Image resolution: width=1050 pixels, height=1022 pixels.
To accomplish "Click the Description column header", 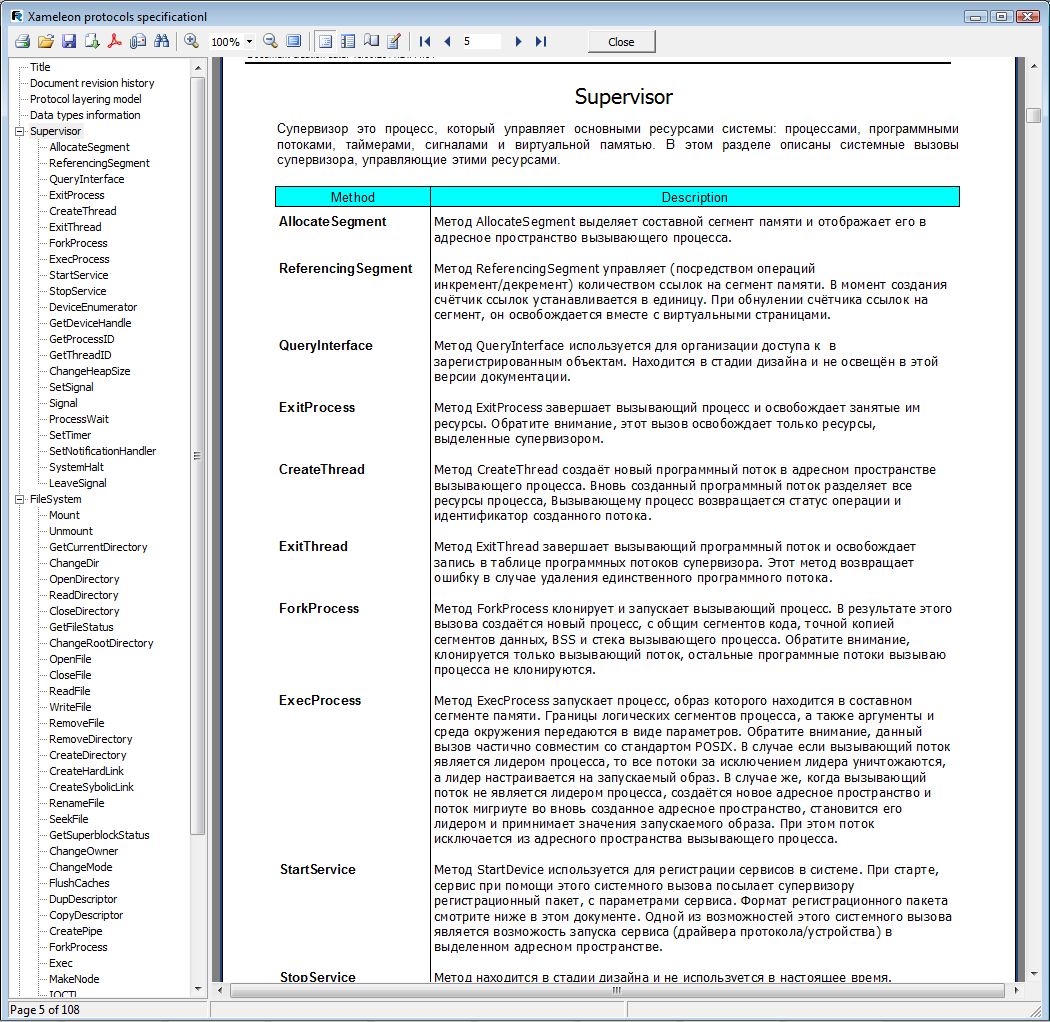I will 694,197.
